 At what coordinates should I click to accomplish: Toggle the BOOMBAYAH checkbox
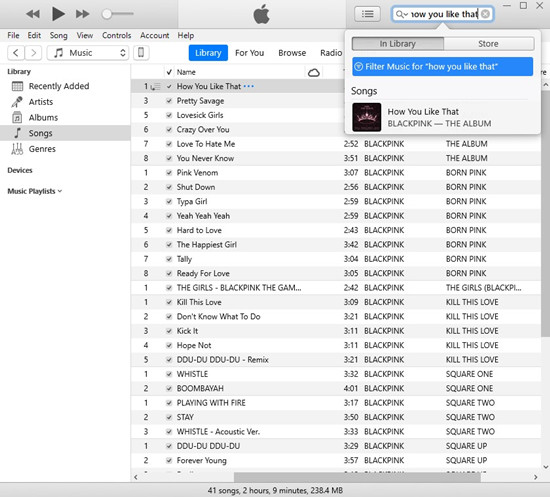169,389
